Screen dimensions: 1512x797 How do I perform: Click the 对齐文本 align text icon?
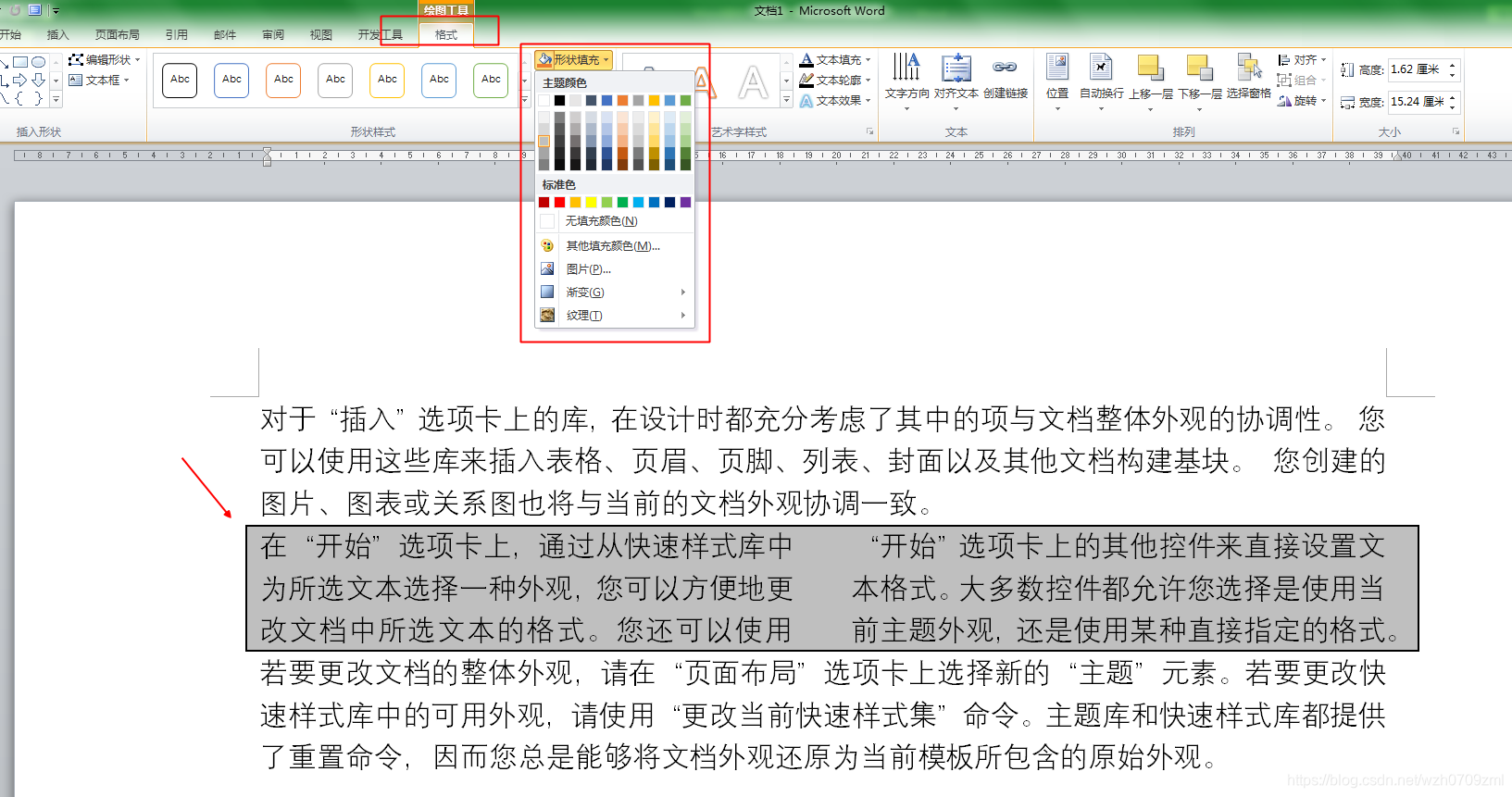[x=956, y=68]
